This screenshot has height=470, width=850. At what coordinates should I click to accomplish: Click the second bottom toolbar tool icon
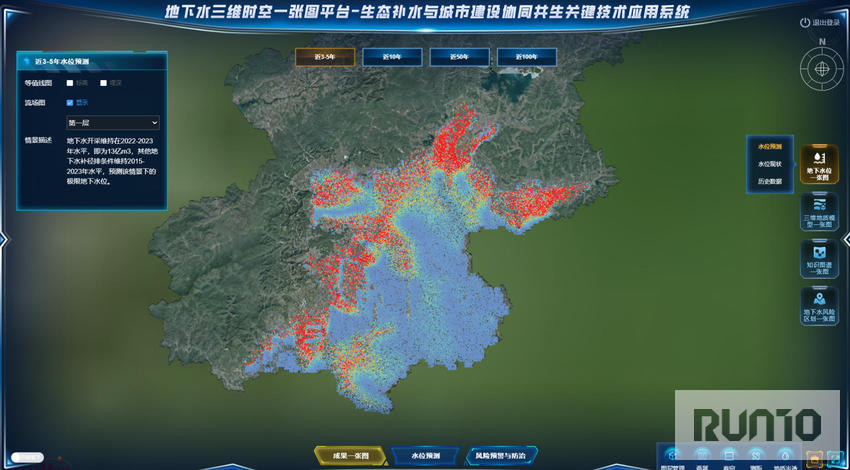(x=702, y=455)
